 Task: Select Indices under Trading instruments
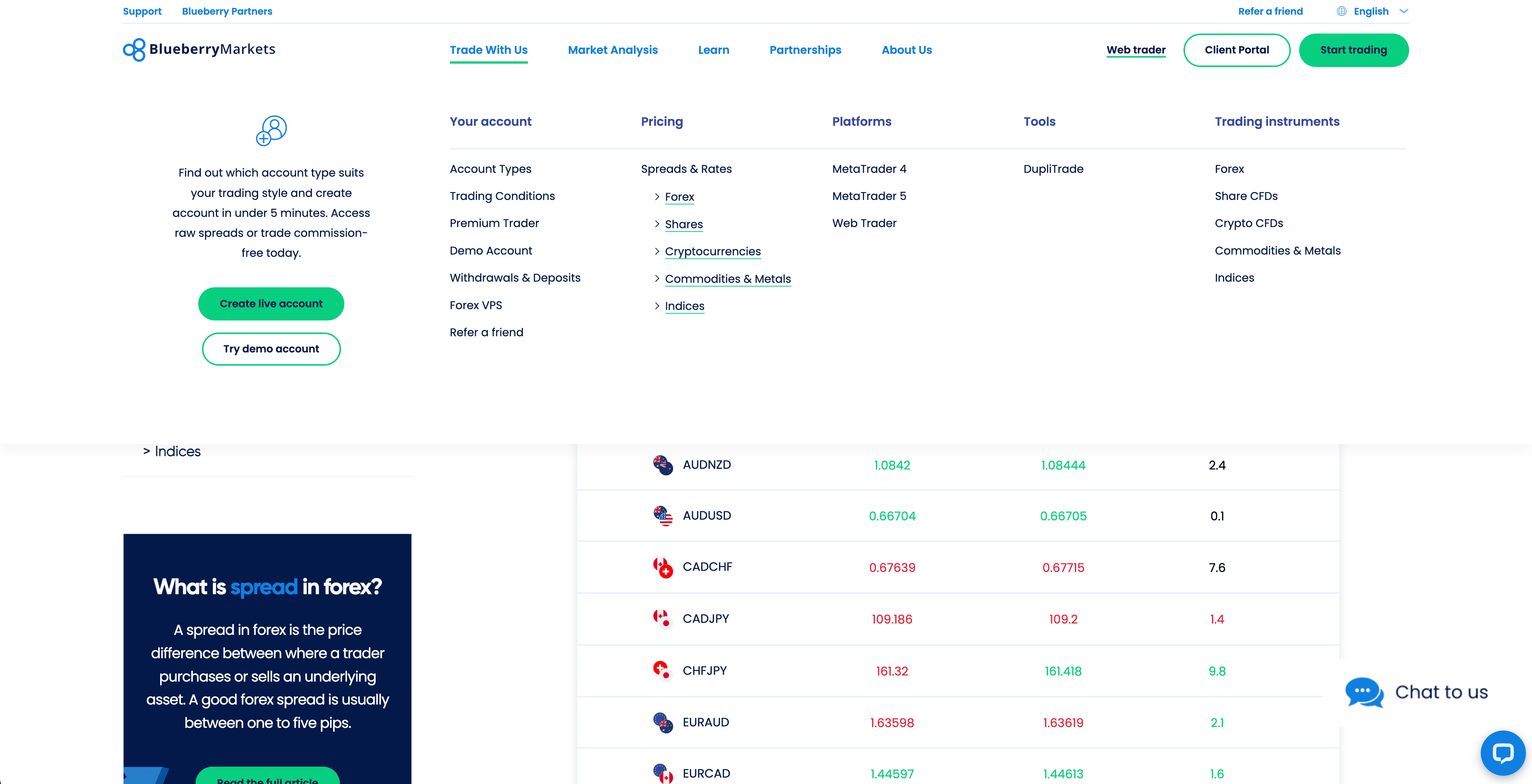pos(1234,278)
